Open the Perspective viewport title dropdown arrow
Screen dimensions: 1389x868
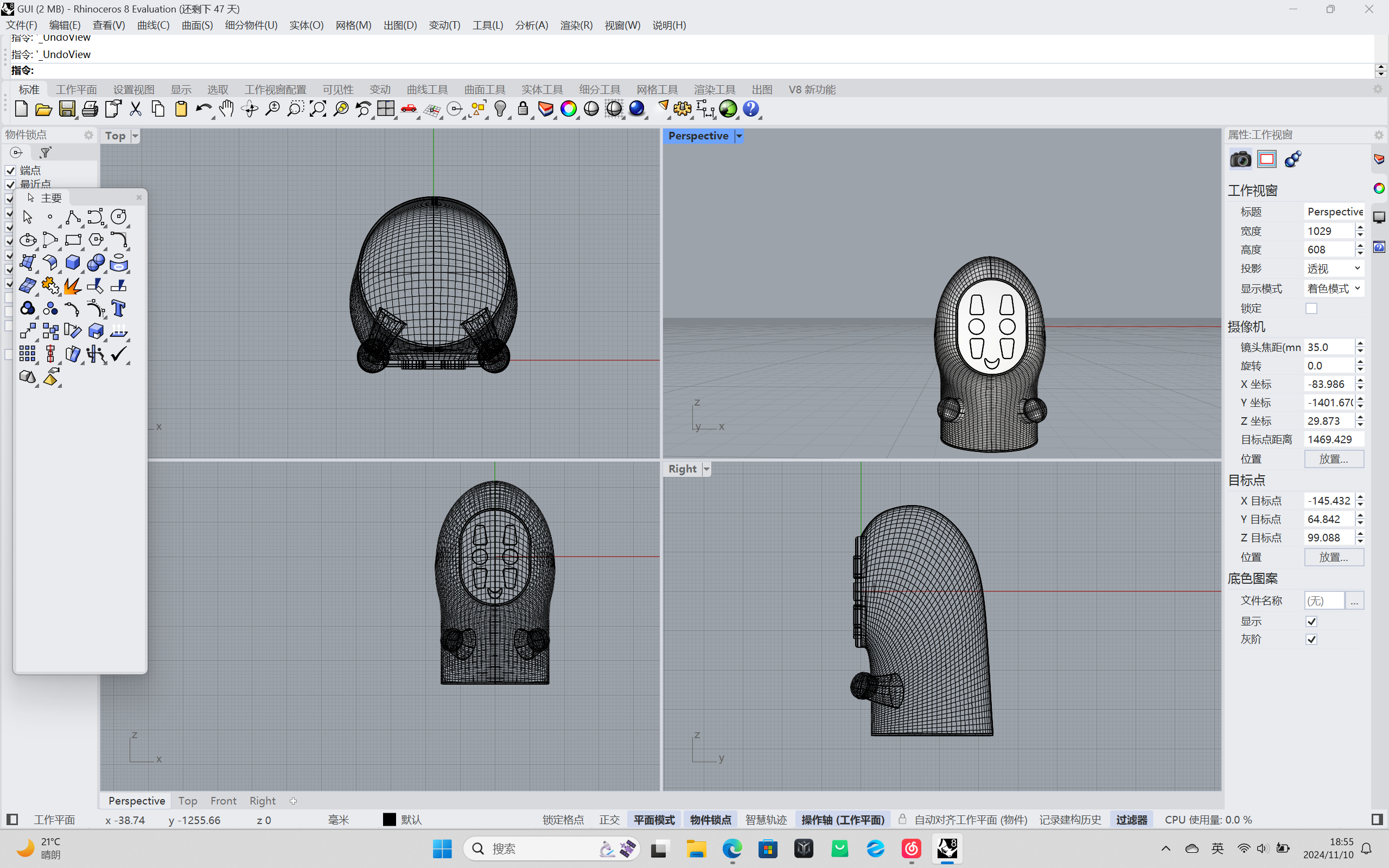(740, 136)
